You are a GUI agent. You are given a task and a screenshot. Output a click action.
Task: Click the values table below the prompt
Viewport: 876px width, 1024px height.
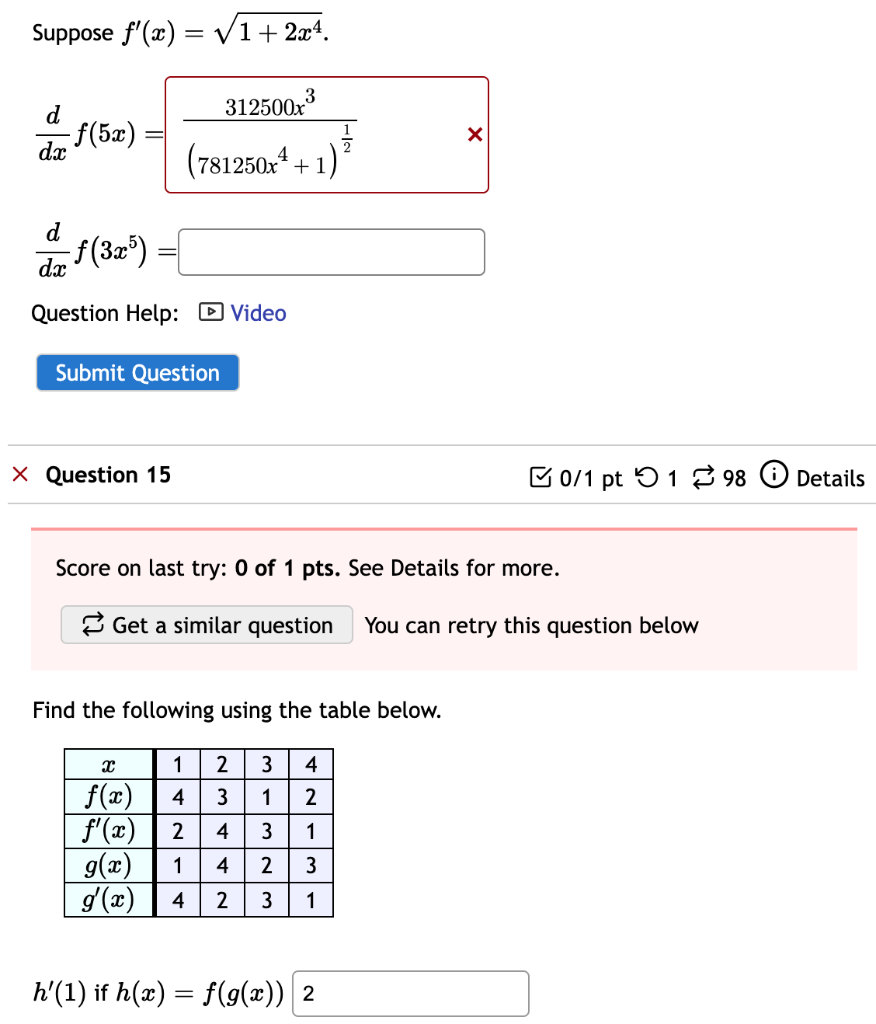tap(198, 832)
